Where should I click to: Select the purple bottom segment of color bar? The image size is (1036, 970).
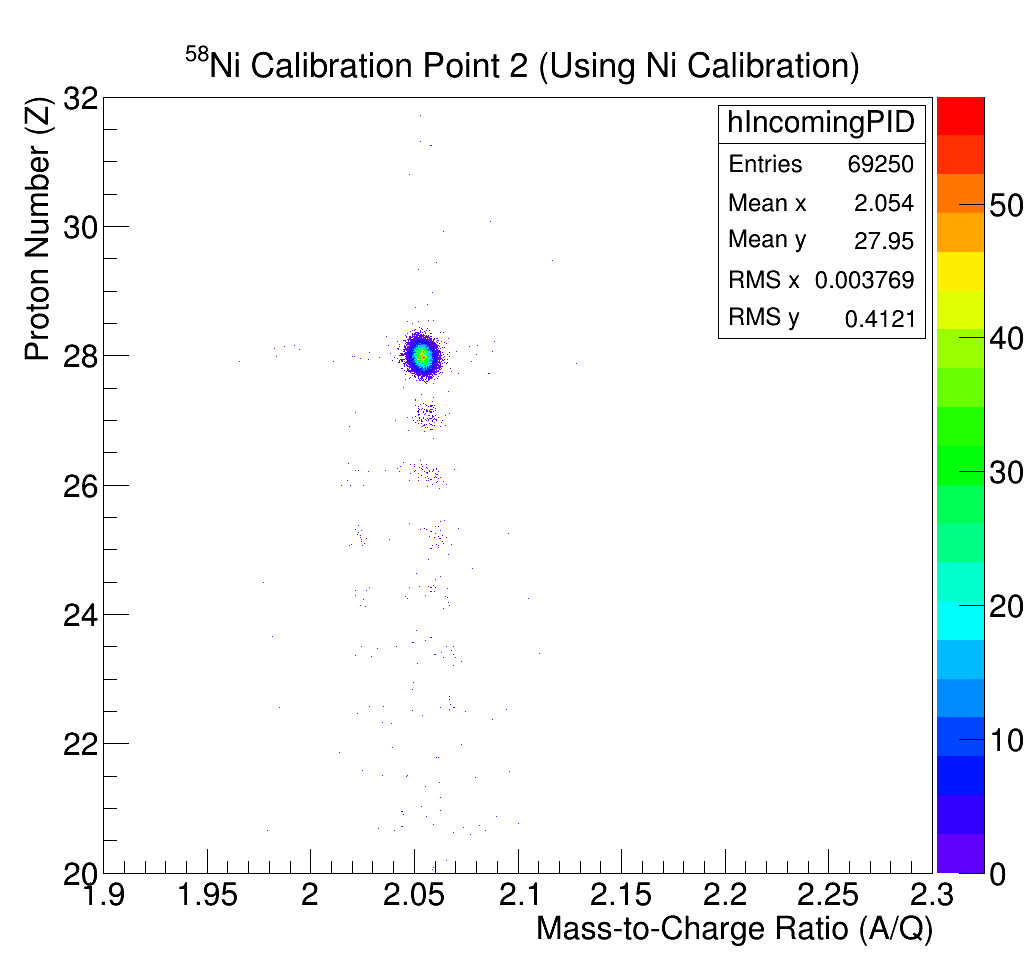click(960, 853)
